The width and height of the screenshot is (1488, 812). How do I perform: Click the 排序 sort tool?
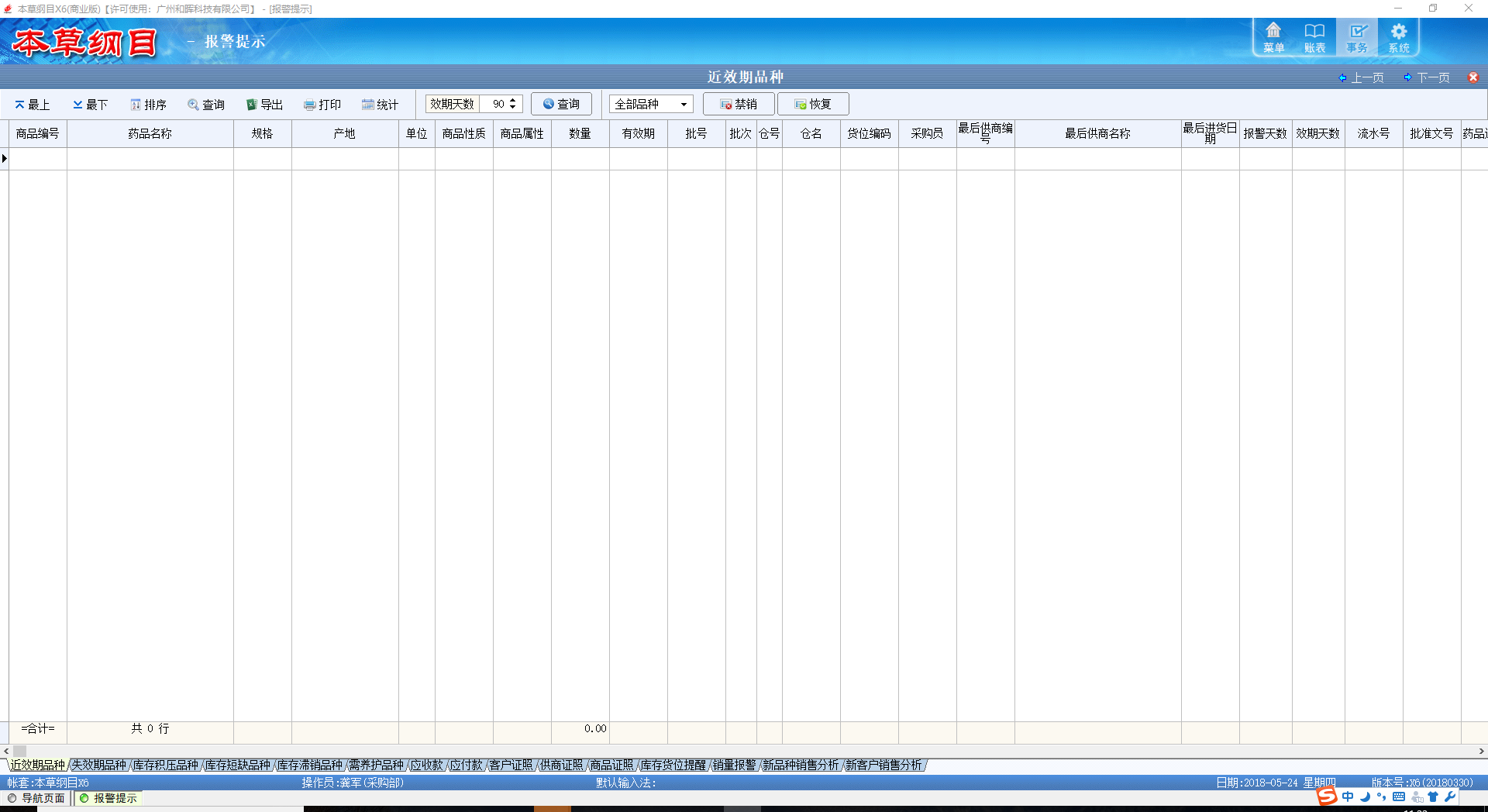pos(148,105)
